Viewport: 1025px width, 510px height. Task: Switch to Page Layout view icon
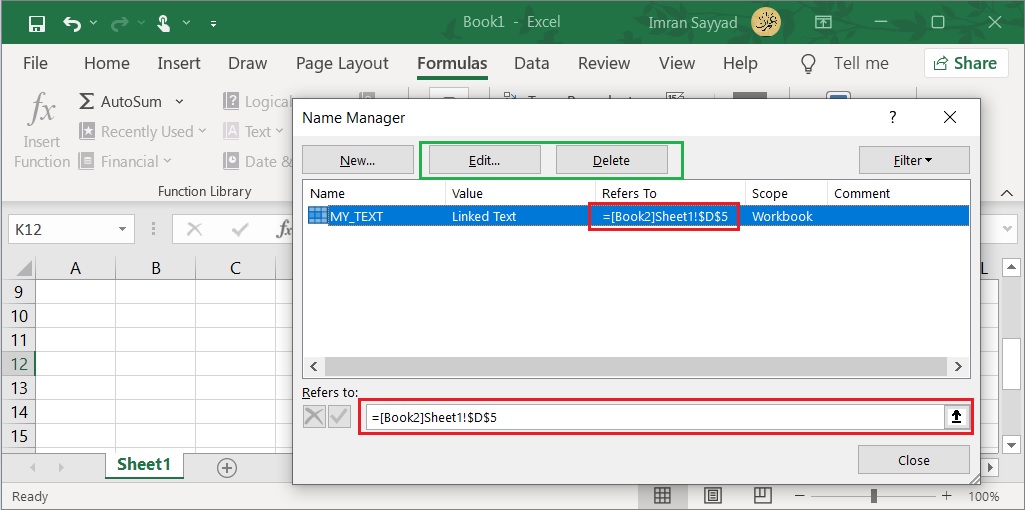pyautogui.click(x=713, y=495)
